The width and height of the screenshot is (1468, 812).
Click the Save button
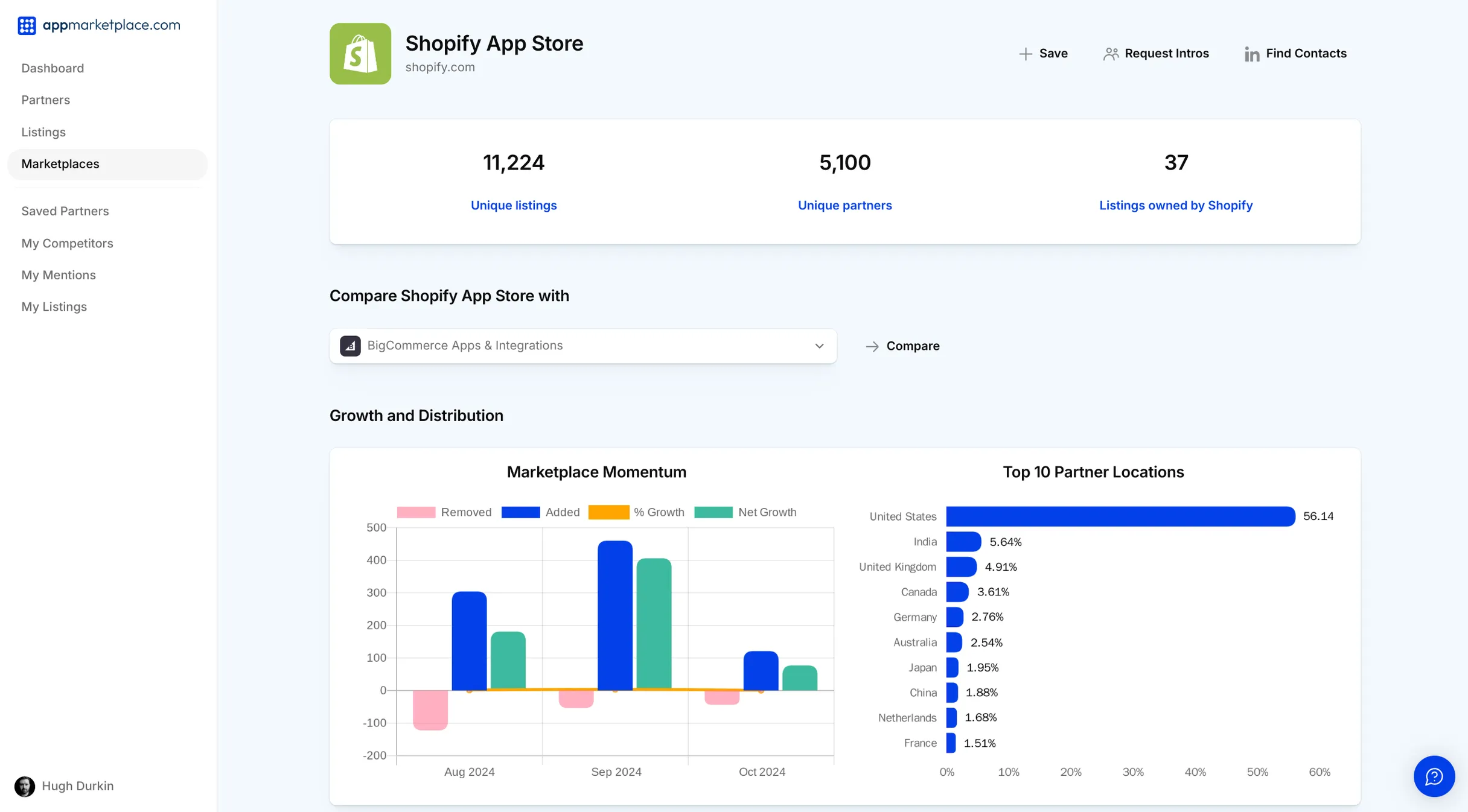[1043, 54]
